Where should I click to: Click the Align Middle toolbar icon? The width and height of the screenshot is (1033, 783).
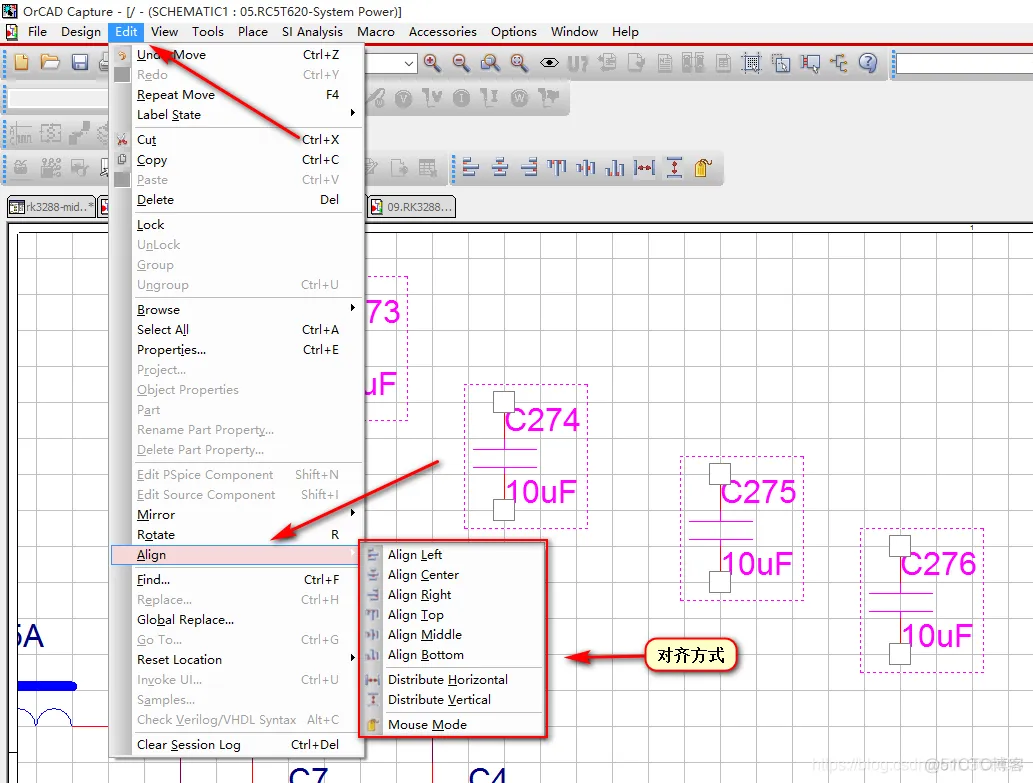point(585,167)
